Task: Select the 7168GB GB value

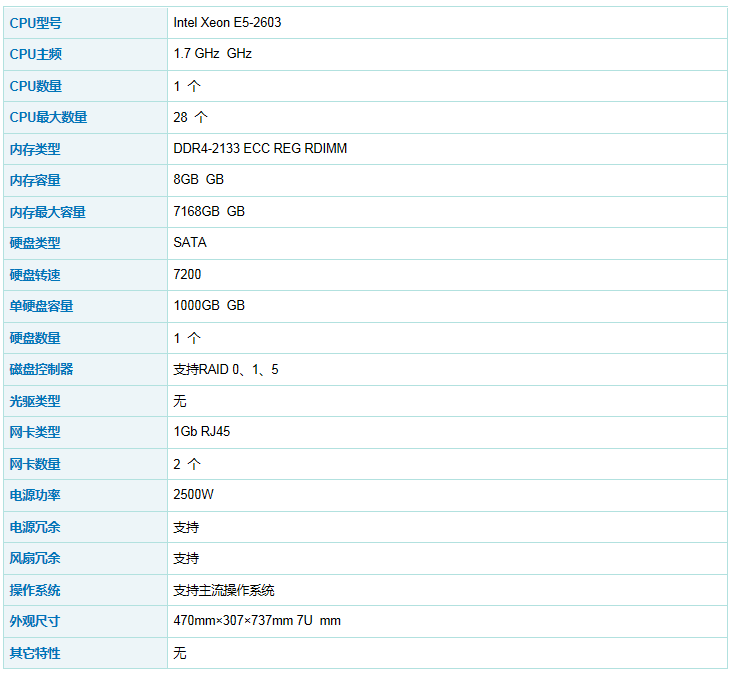Action: click(x=209, y=211)
